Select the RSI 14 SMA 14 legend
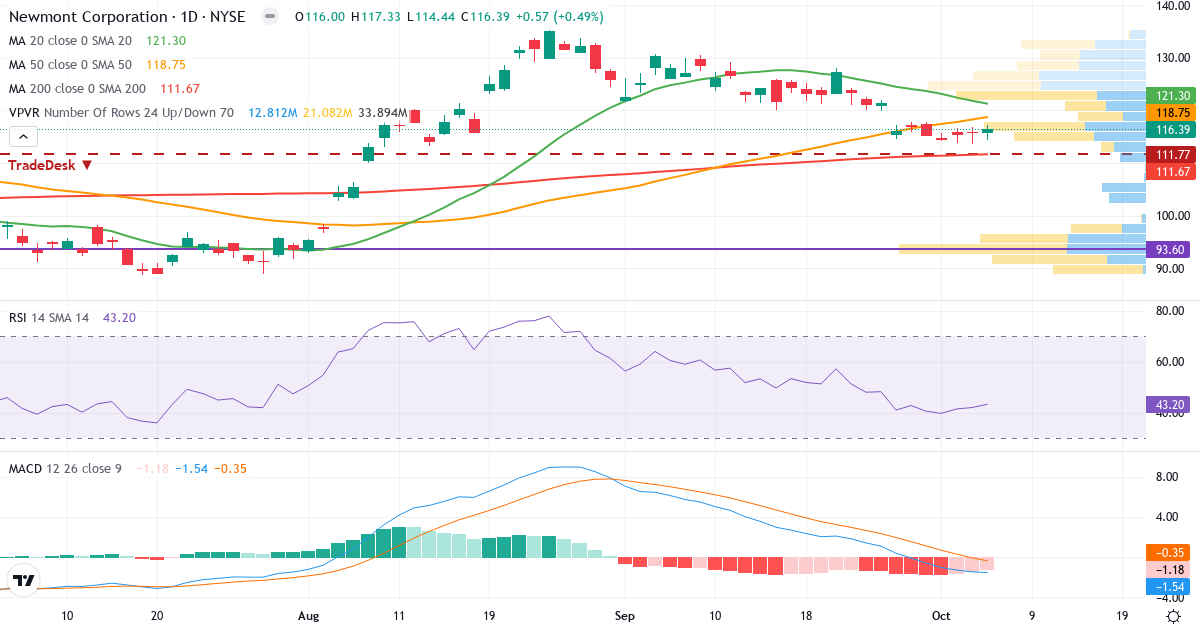Image resolution: width=1200 pixels, height=630 pixels. (x=49, y=317)
